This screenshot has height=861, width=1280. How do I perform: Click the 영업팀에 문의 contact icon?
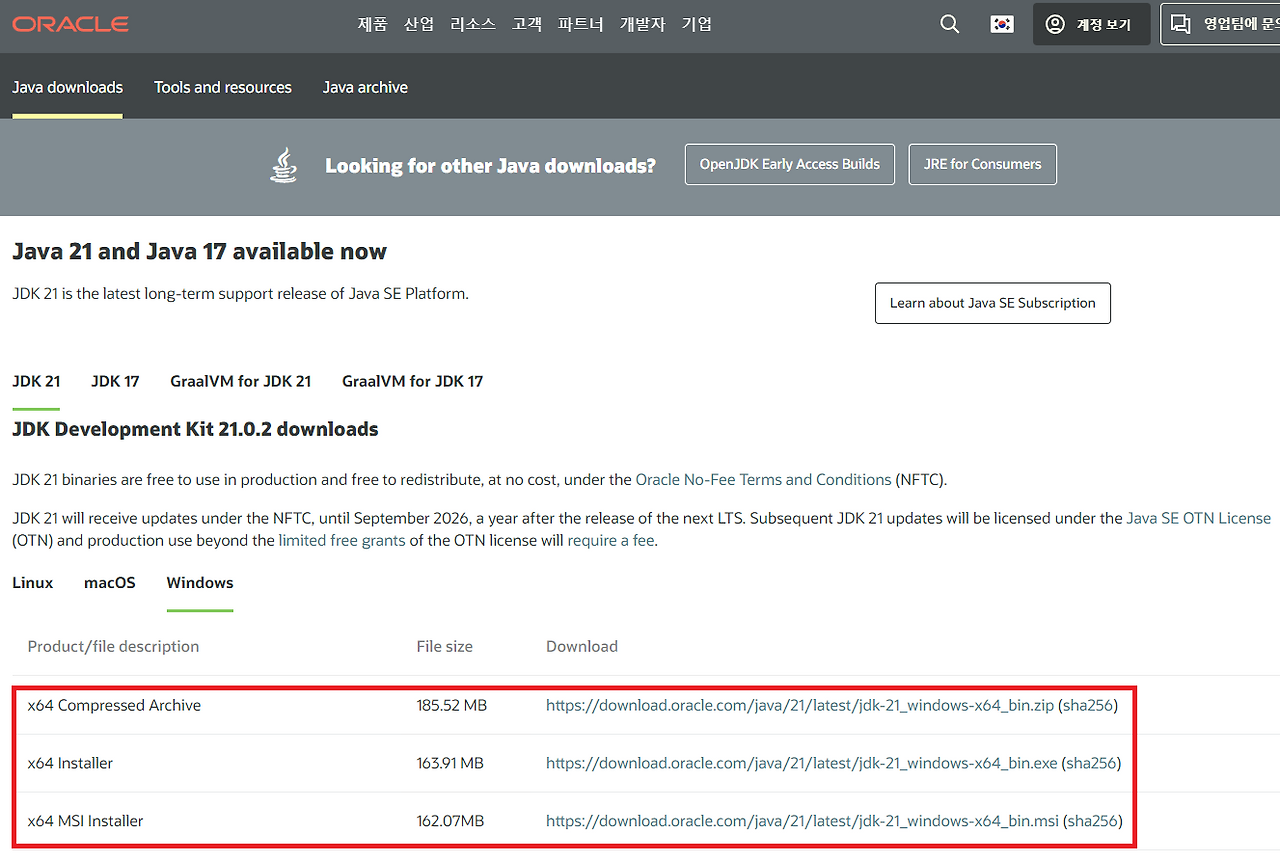tap(1181, 22)
